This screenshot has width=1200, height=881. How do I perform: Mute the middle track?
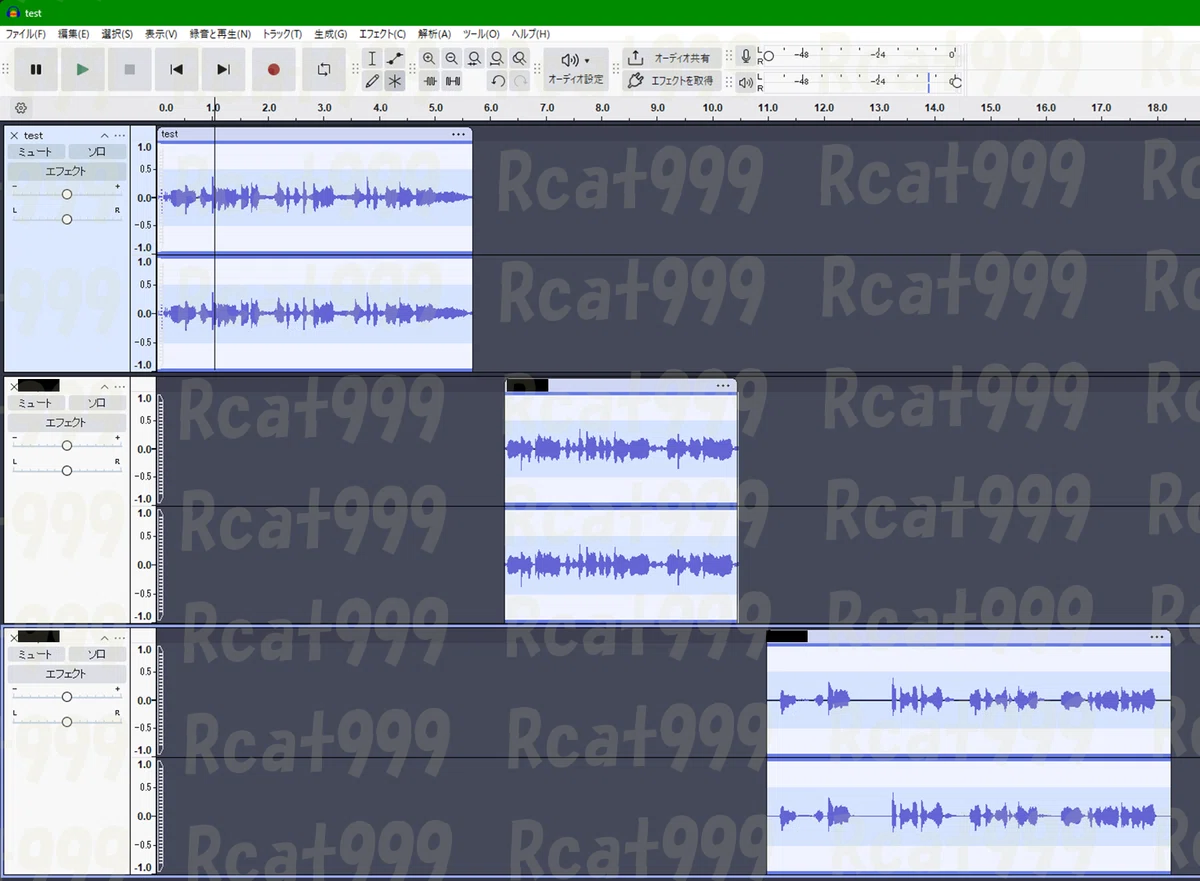tap(36, 403)
